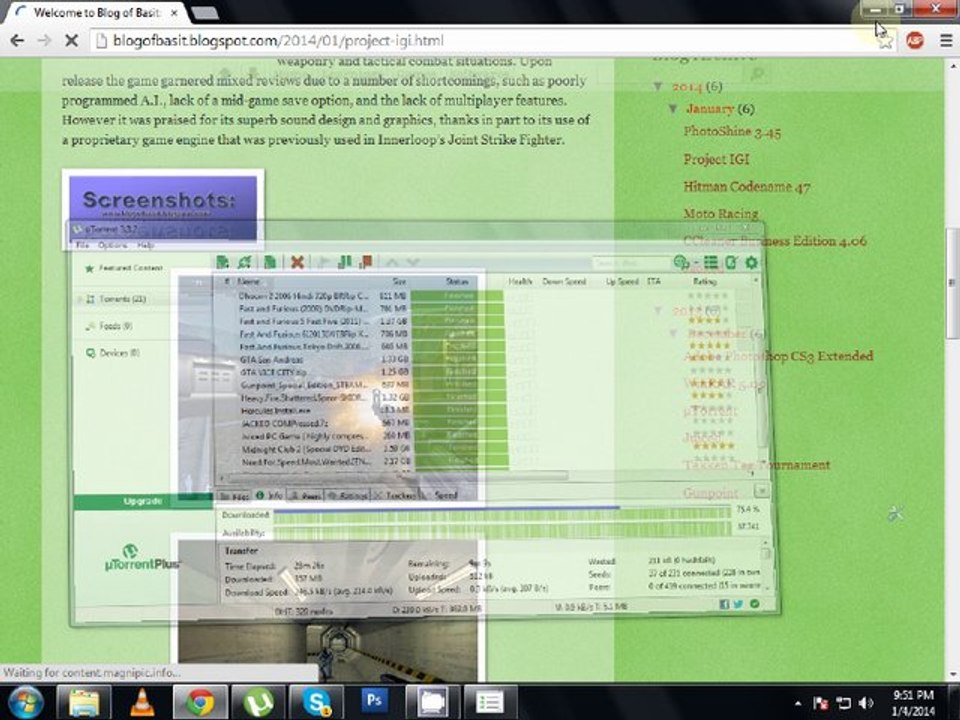Open File menu in uTorrent
Viewport: 960px width, 720px height.
click(x=81, y=245)
